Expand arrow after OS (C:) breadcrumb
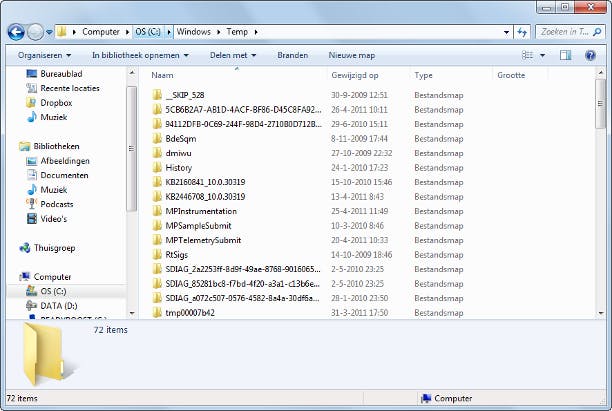The width and height of the screenshot is (612, 411). pos(169,32)
